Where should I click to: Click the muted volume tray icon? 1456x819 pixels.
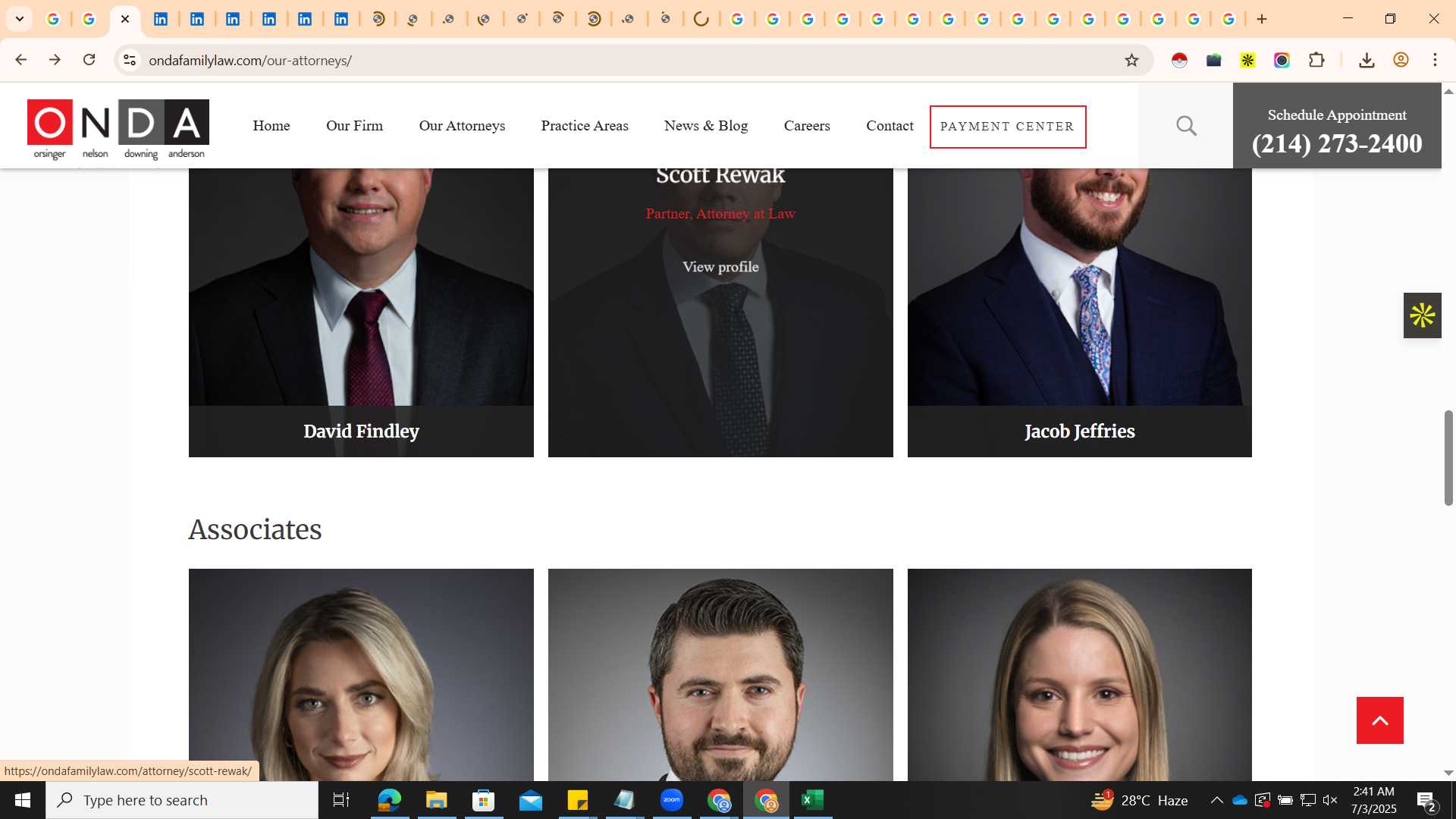click(1330, 800)
